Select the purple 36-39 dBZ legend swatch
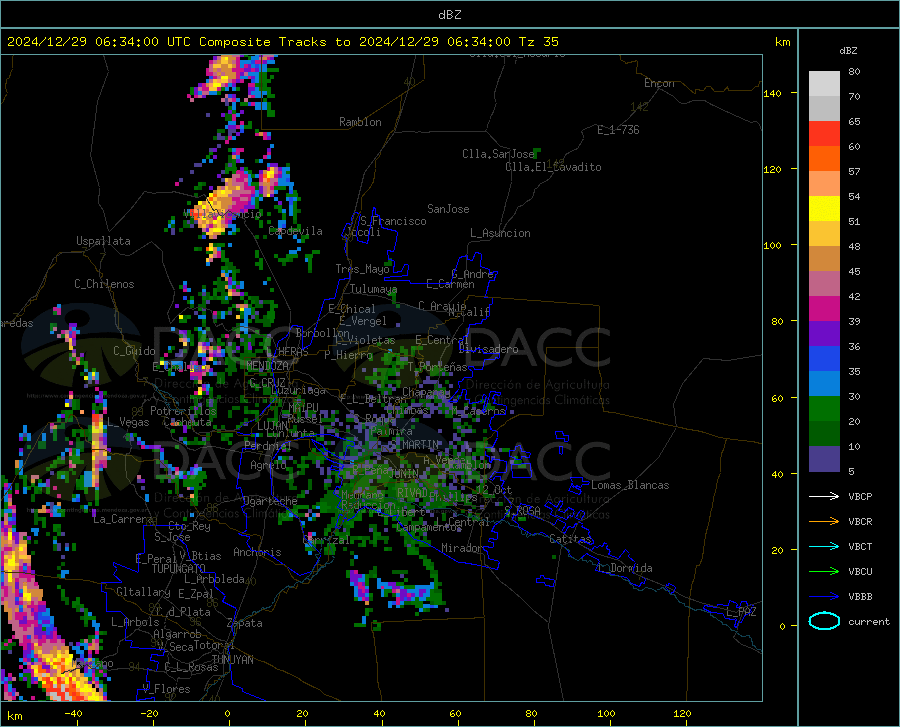The height and width of the screenshot is (727, 900). pyautogui.click(x=824, y=334)
